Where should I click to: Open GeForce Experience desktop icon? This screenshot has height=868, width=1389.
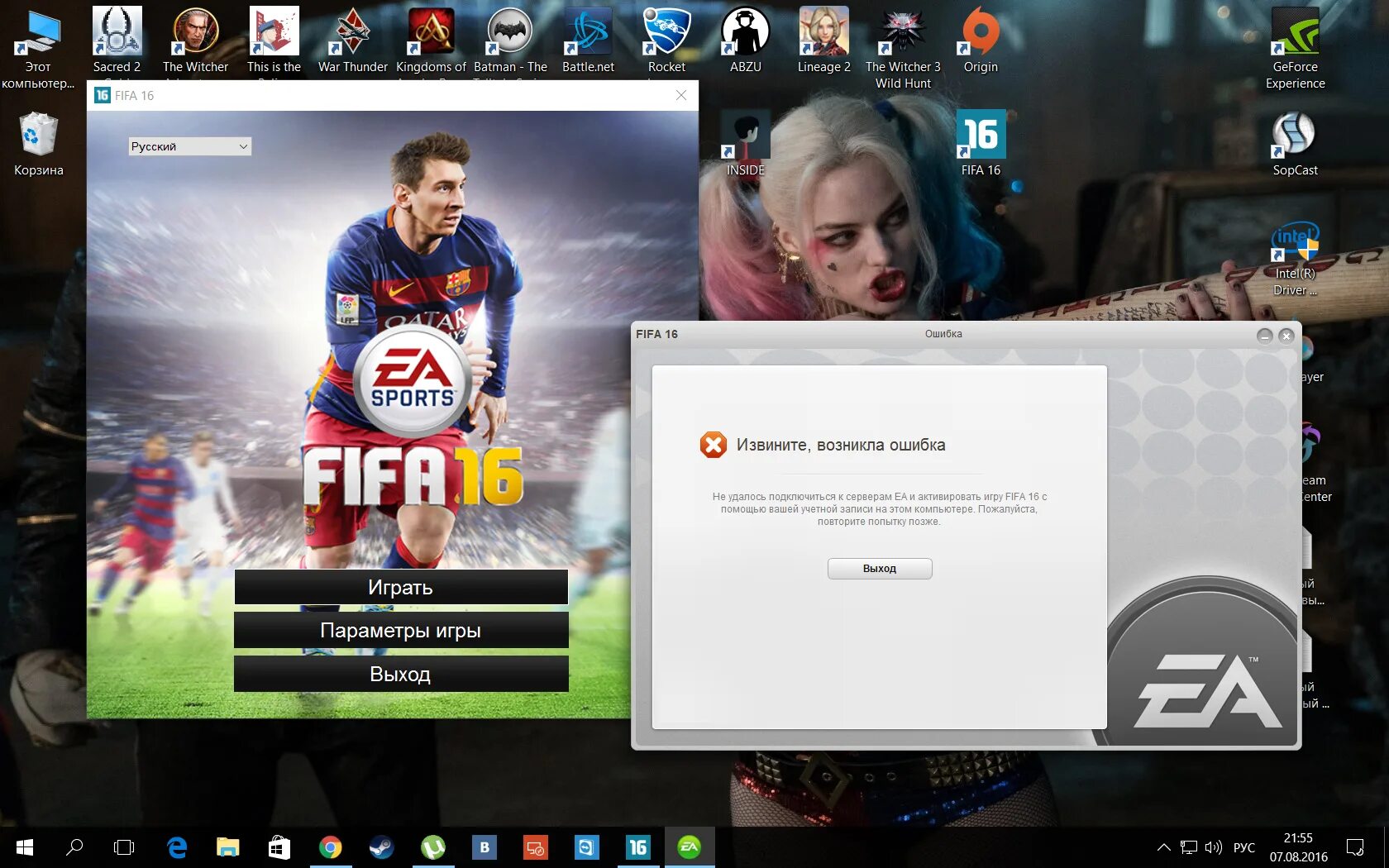point(1295,48)
